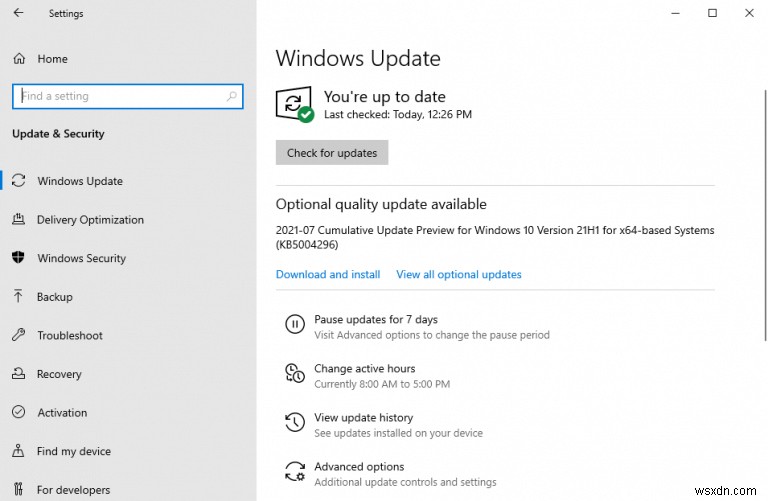The height and width of the screenshot is (501, 768).
Task: Click the clock icon for Change active hours
Action: tap(295, 373)
